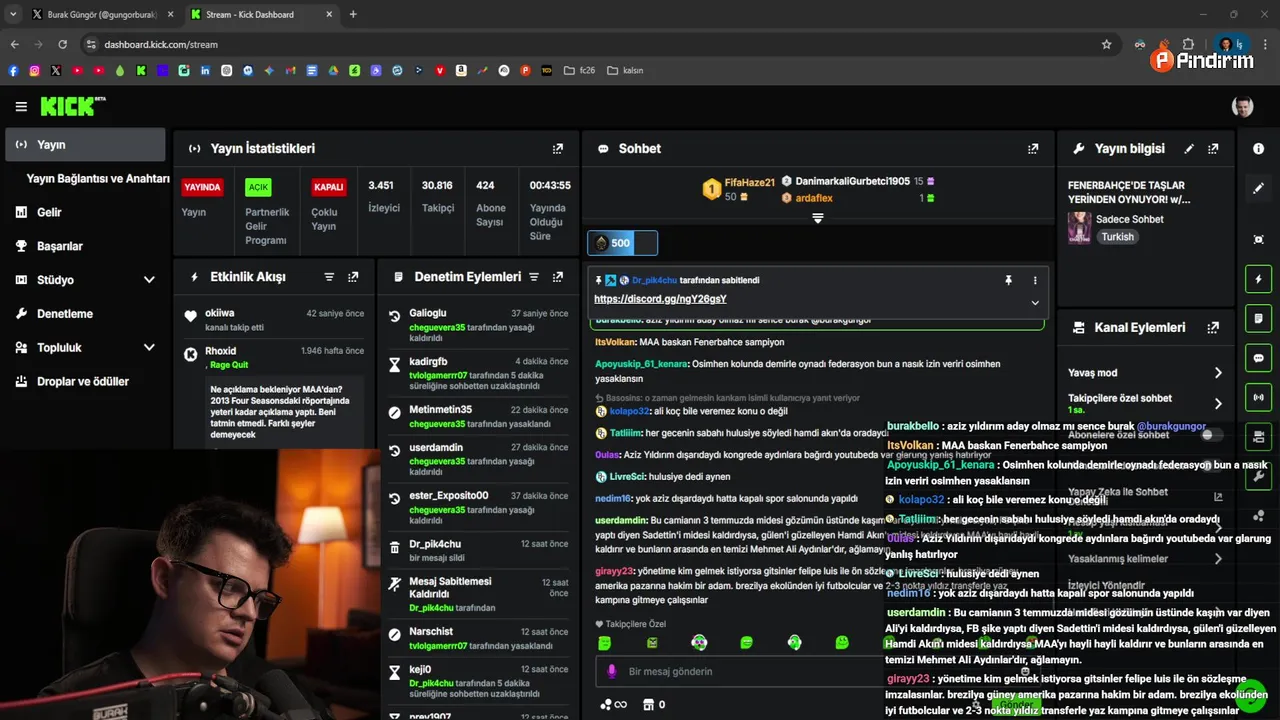Click the Turkish language tag

pos(1118,237)
